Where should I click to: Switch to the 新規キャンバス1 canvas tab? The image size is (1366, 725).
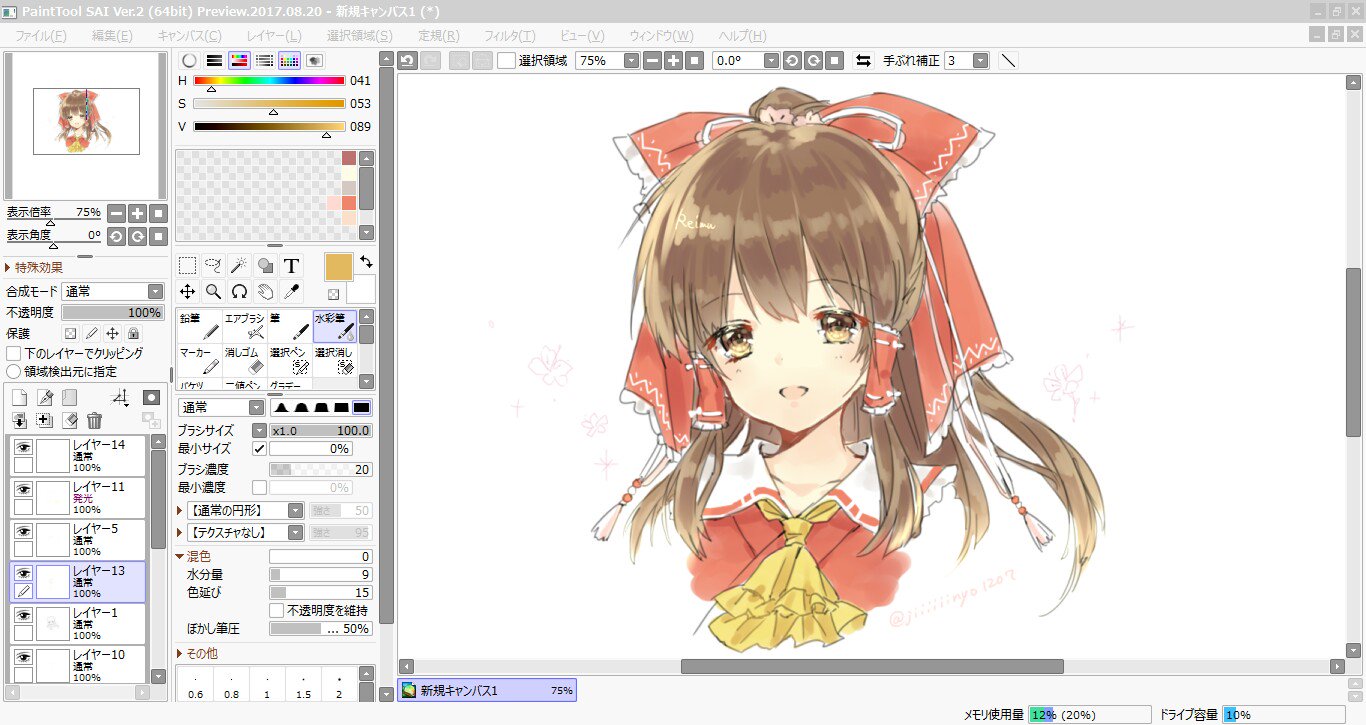487,690
